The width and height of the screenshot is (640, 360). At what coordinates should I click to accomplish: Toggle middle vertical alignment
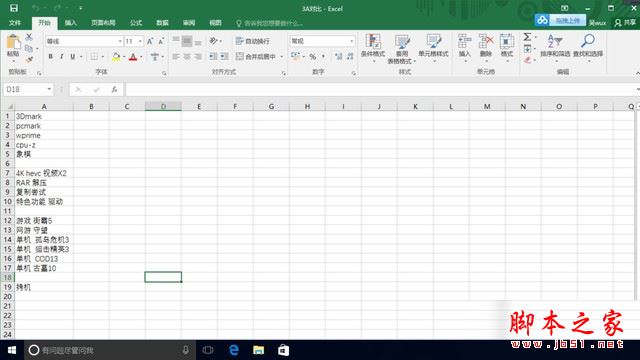pyautogui.click(x=187, y=41)
